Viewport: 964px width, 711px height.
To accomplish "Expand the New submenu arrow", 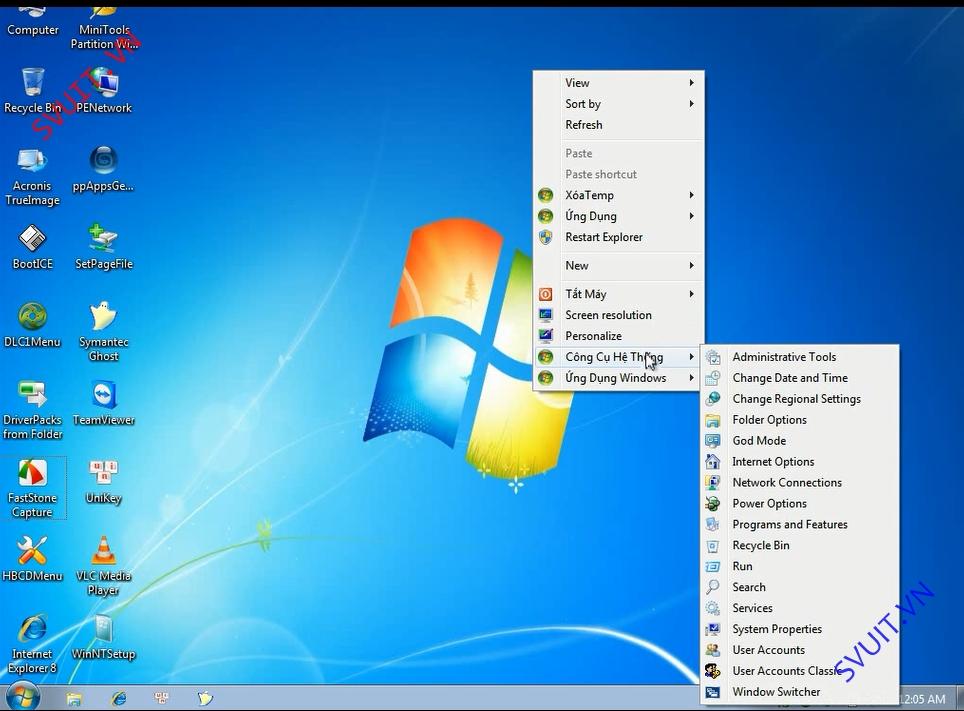I will [x=692, y=265].
